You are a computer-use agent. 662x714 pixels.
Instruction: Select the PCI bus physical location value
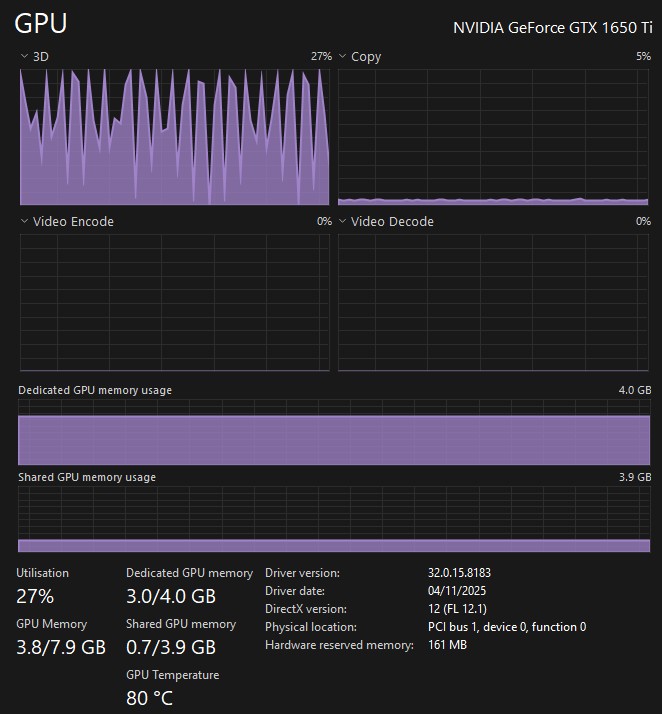(x=506, y=627)
